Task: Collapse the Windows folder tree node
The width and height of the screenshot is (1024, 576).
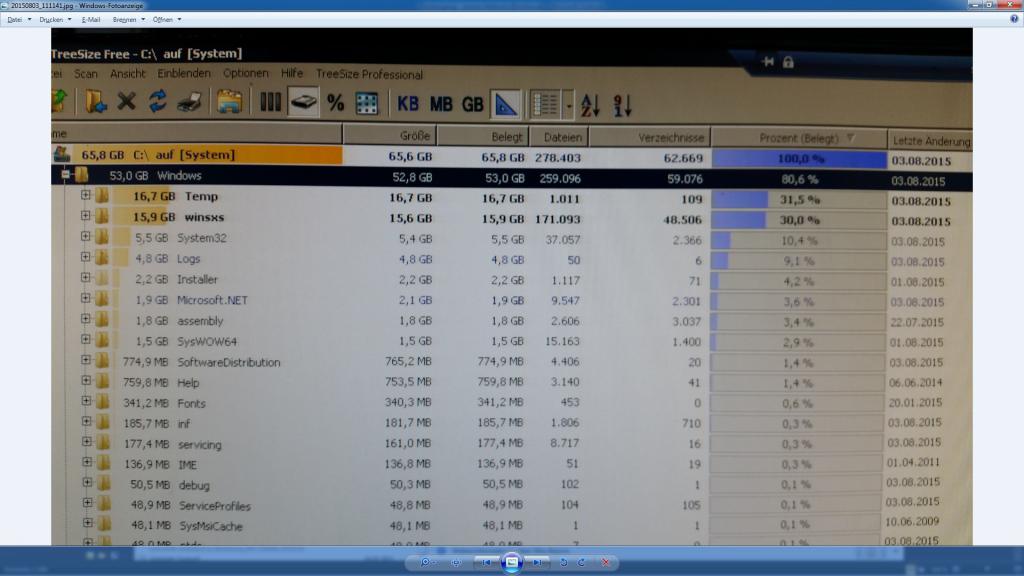Action: click(x=65, y=174)
